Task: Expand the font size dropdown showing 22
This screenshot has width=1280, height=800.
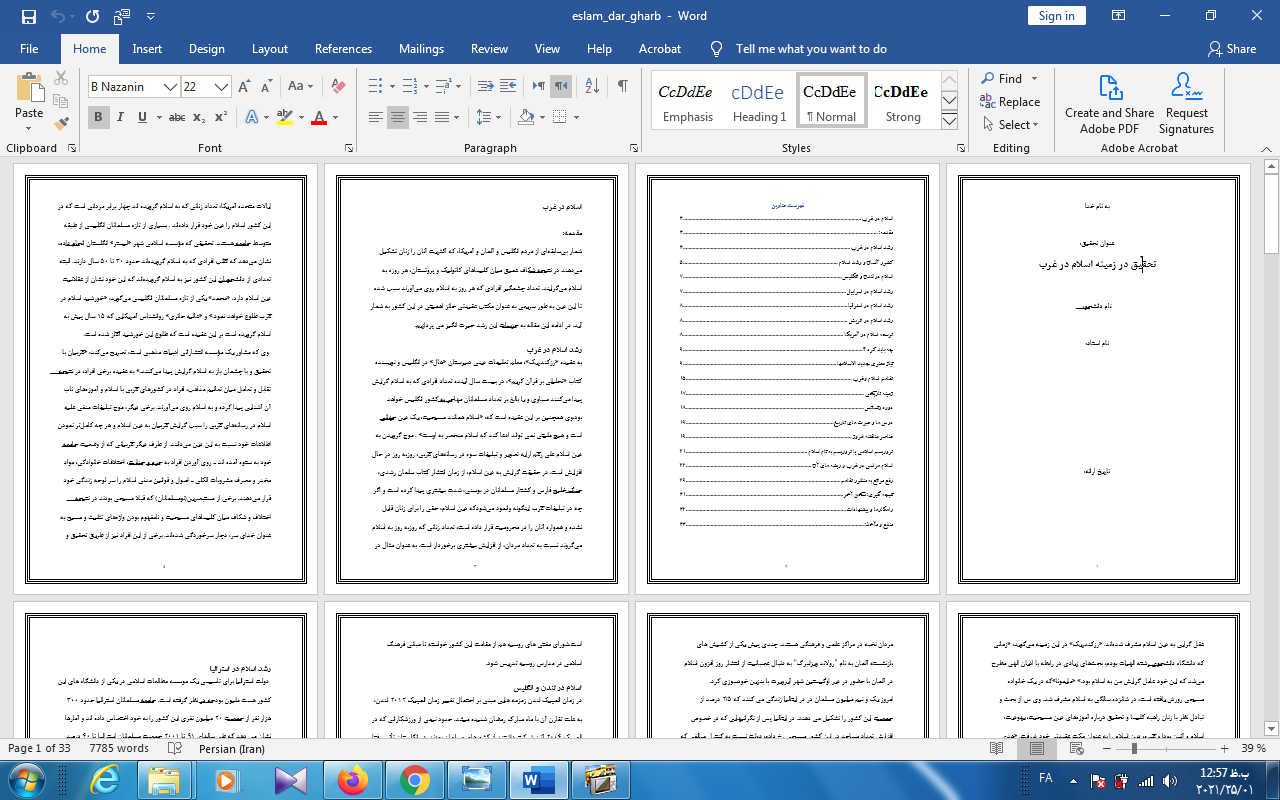Action: pos(222,87)
